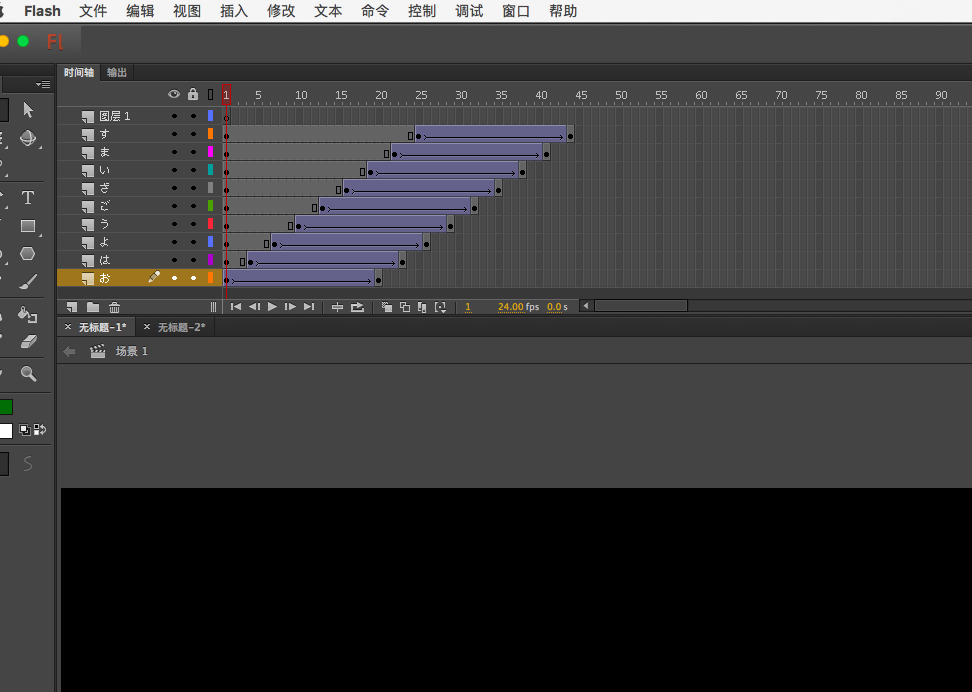Open the Flash application menu
The width and height of the screenshot is (972, 692).
coord(42,11)
